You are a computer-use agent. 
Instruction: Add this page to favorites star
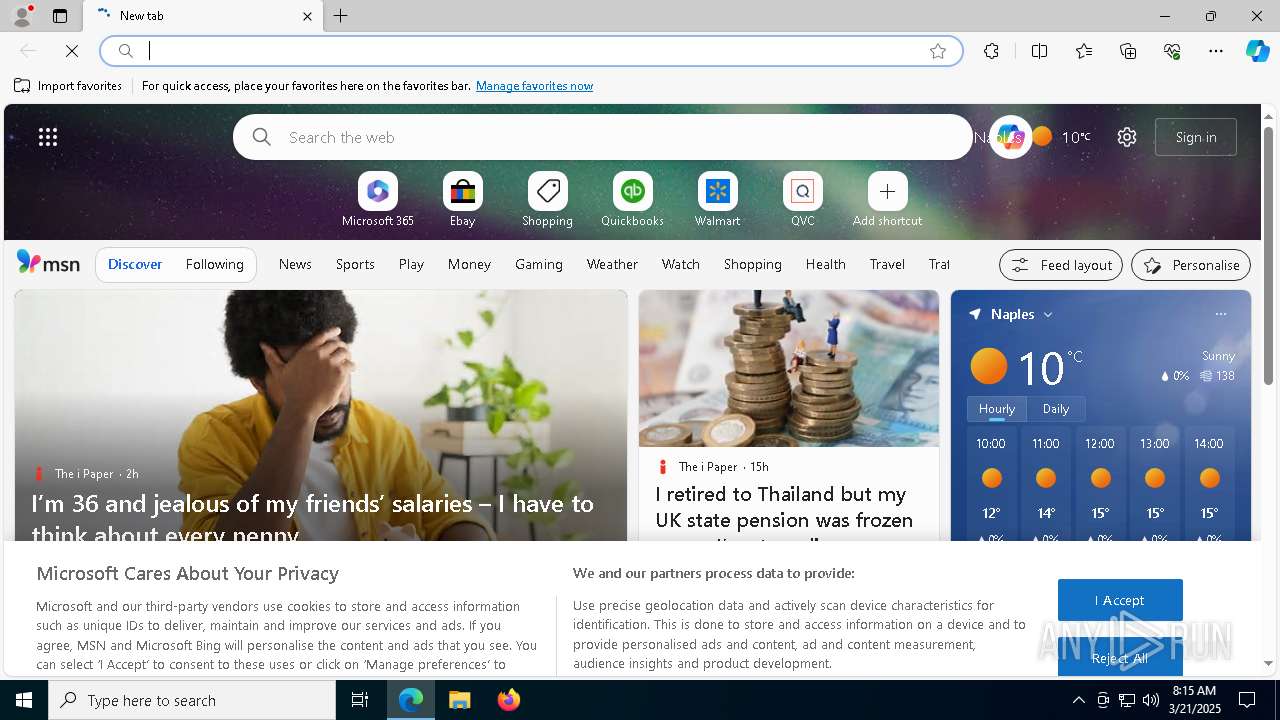pyautogui.click(x=938, y=51)
